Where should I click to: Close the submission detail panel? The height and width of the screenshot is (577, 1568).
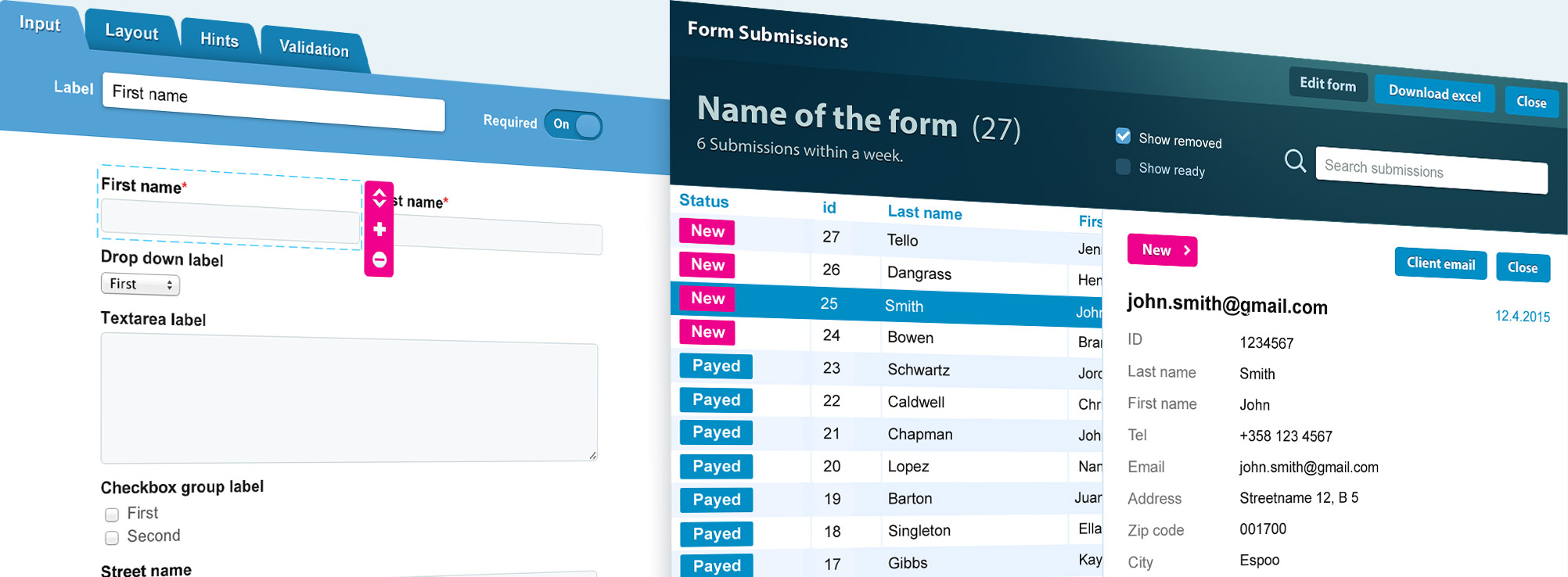pos(1523,267)
